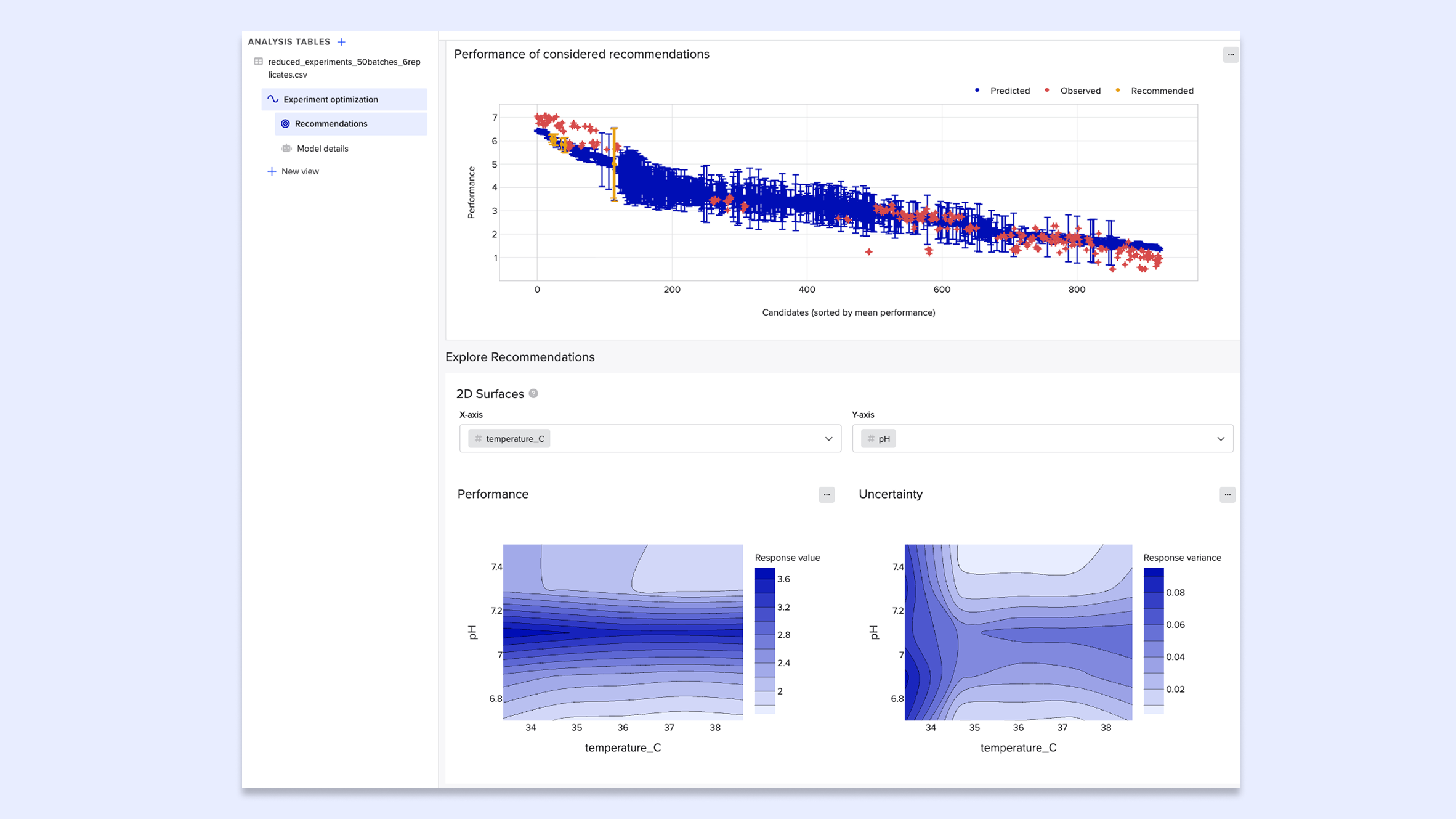The width and height of the screenshot is (1456, 819).
Task: Click the Recommendations target icon
Action: pyautogui.click(x=285, y=124)
